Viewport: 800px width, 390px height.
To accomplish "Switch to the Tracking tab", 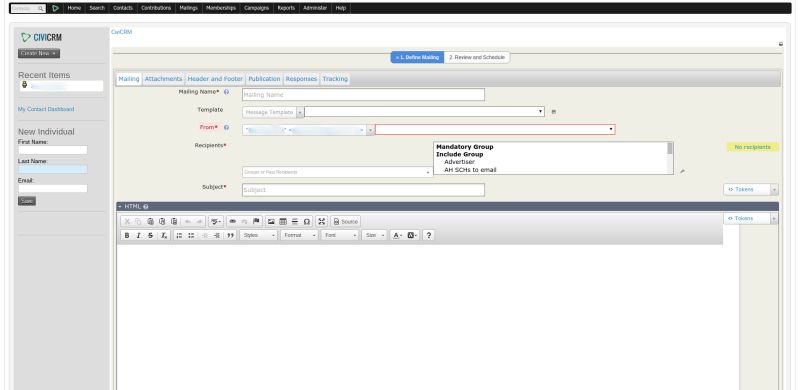I will tap(335, 79).
